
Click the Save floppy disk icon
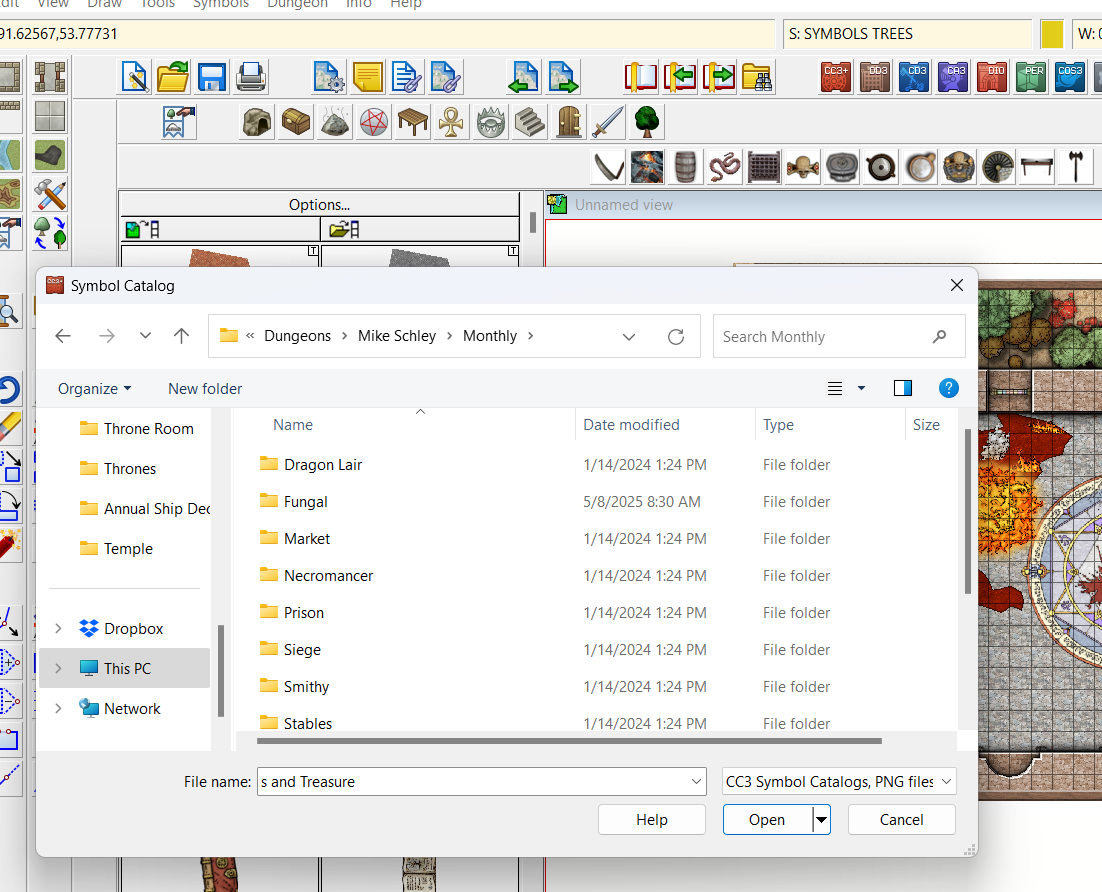(211, 77)
